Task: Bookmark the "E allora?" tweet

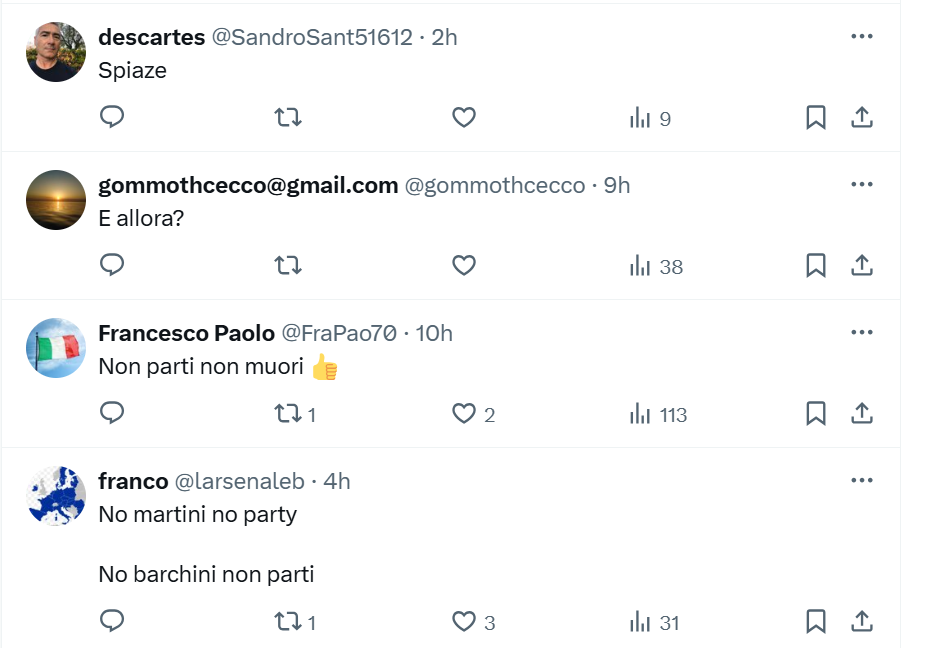Action: pyautogui.click(x=815, y=265)
